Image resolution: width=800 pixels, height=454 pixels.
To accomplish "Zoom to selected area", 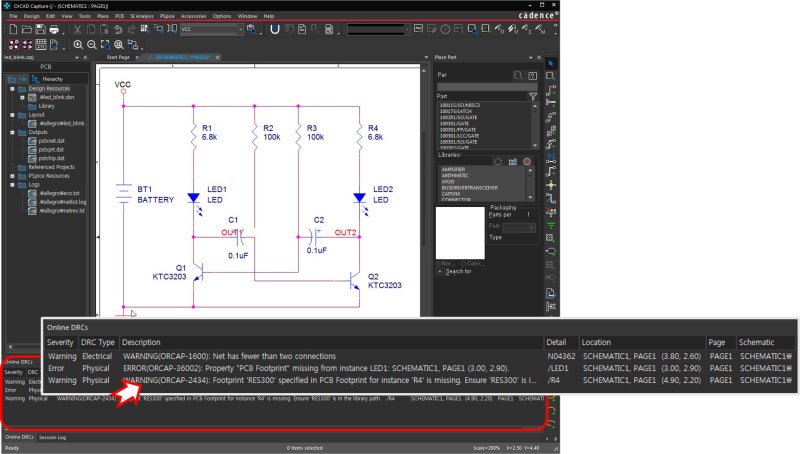I will point(105,45).
